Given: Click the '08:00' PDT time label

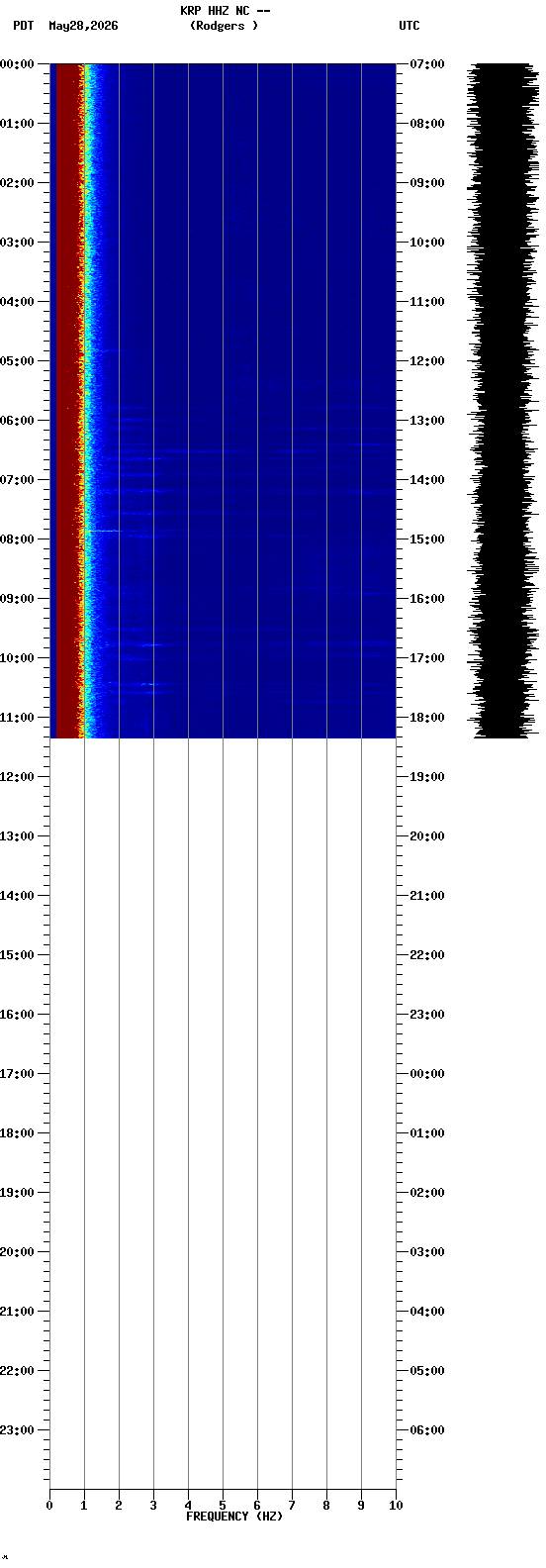Looking at the screenshot, I should pyautogui.click(x=17, y=539).
